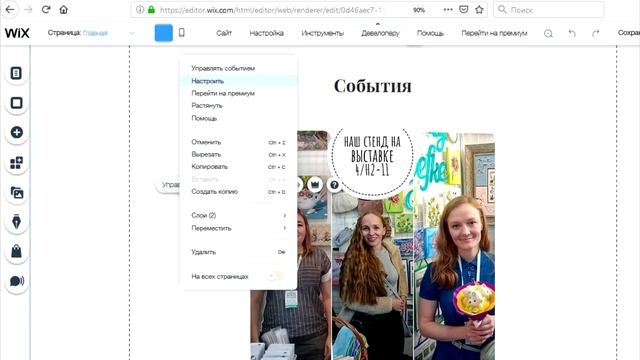
Task: Open the Add elements plus icon
Action: click(x=16, y=132)
